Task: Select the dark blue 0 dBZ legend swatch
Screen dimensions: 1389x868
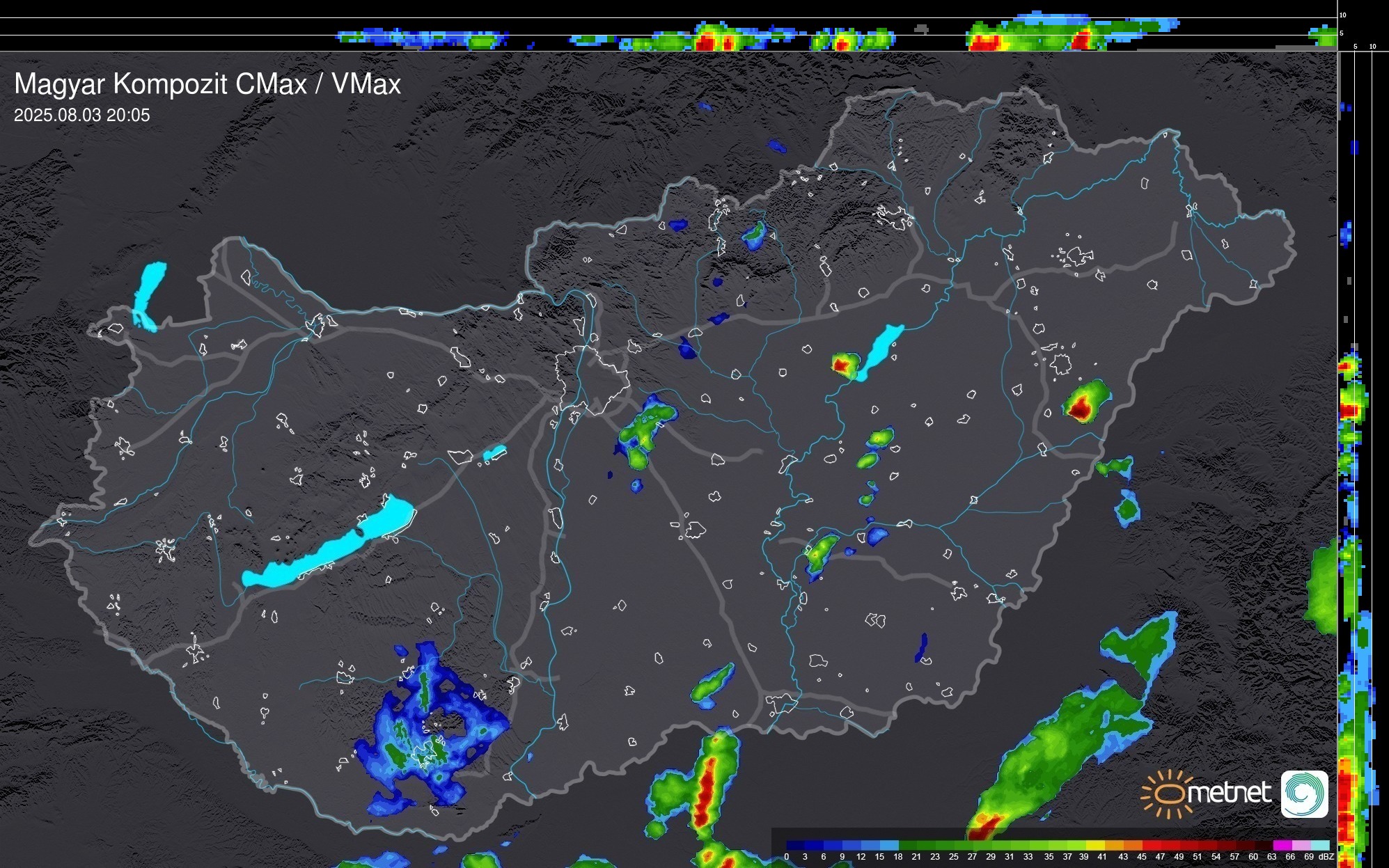Action: click(x=795, y=846)
